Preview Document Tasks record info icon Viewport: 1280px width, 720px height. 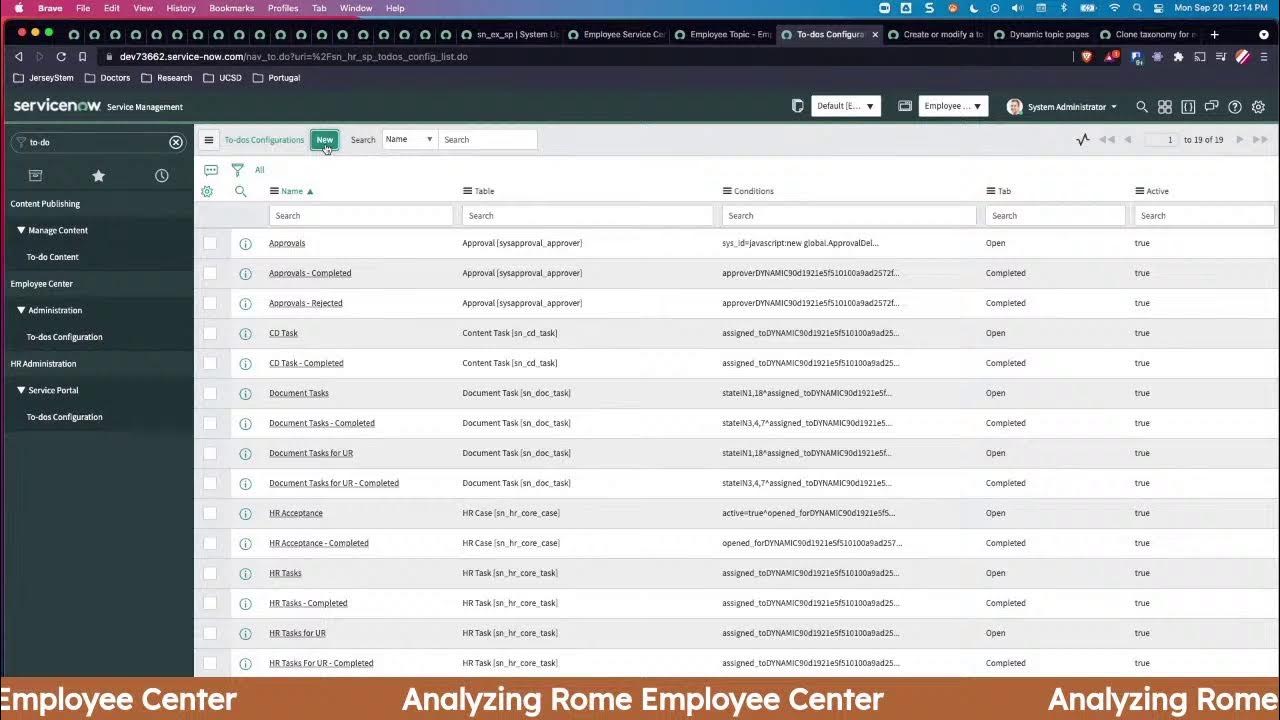point(245,393)
